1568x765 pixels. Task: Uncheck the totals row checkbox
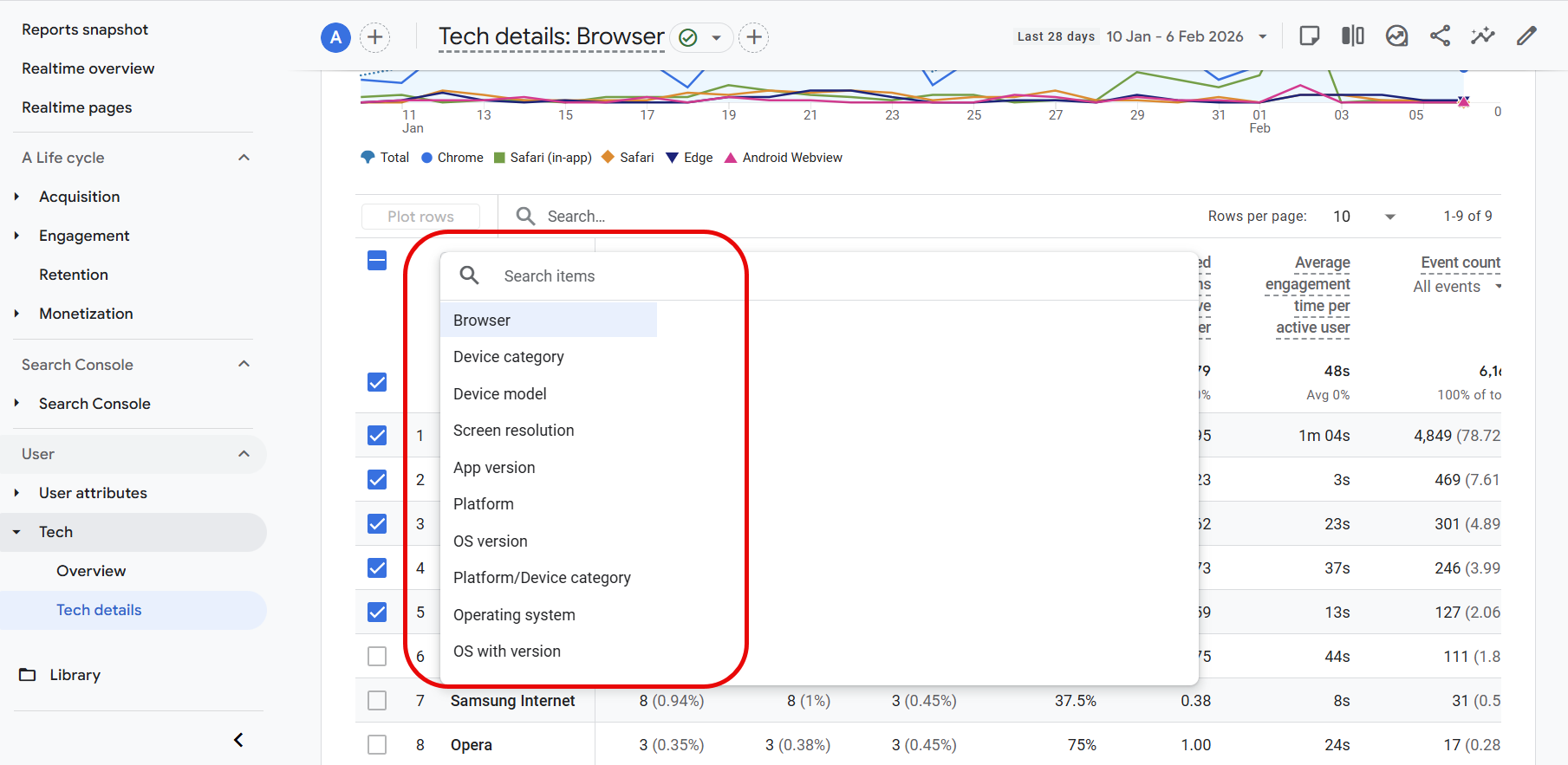click(377, 382)
